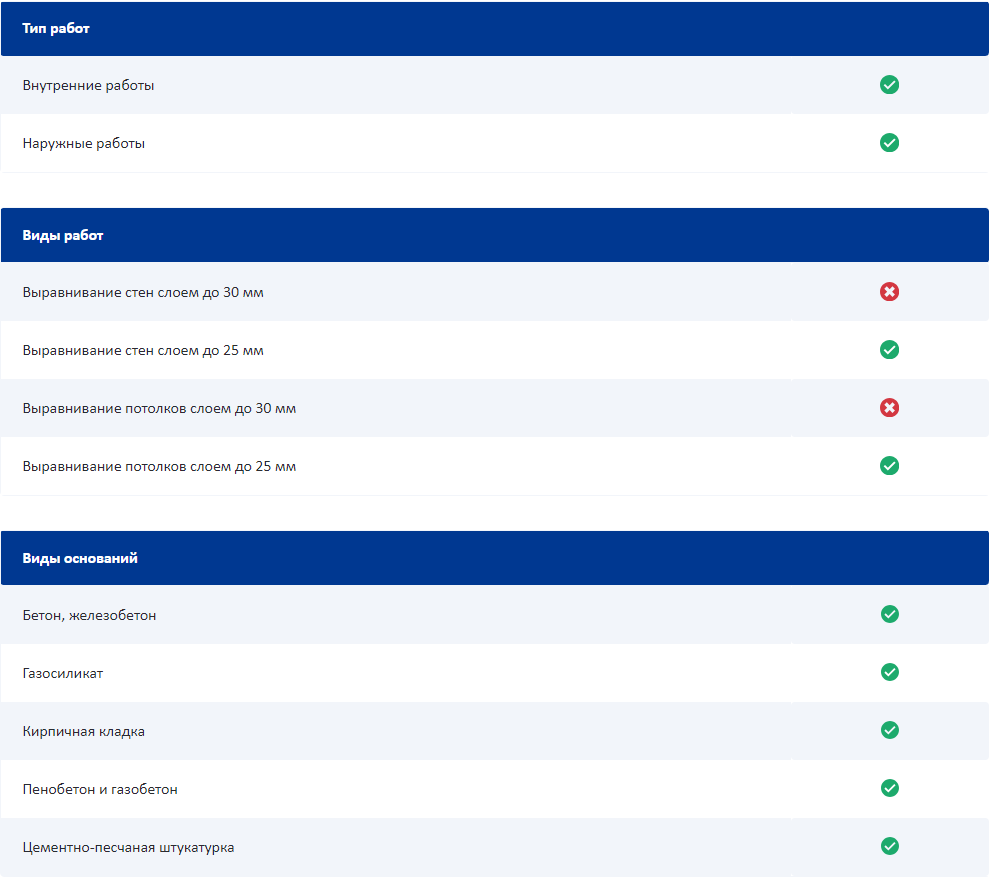Click green checkmark for Внутренние работы
Viewport: 989px width, 881px height.
[x=889, y=85]
